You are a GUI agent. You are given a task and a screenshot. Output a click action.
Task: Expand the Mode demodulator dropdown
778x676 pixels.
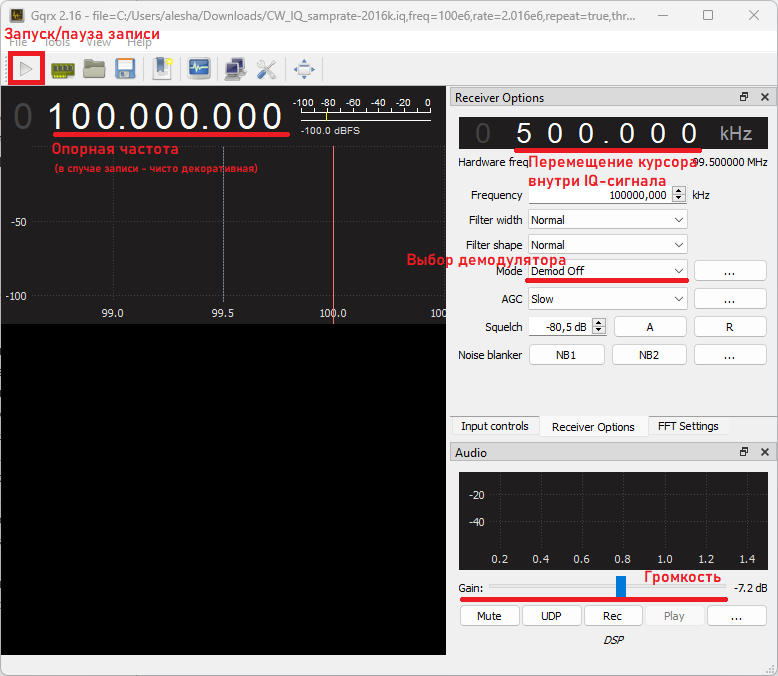(x=607, y=271)
